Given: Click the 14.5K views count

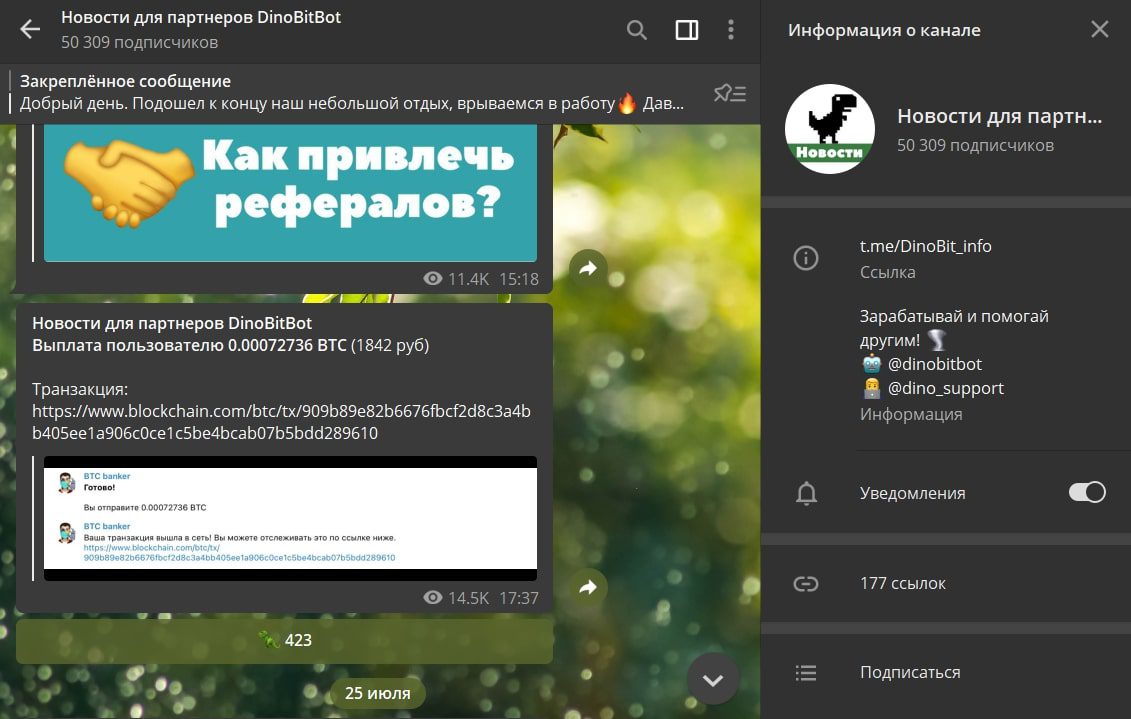Looking at the screenshot, I should pos(468,598).
